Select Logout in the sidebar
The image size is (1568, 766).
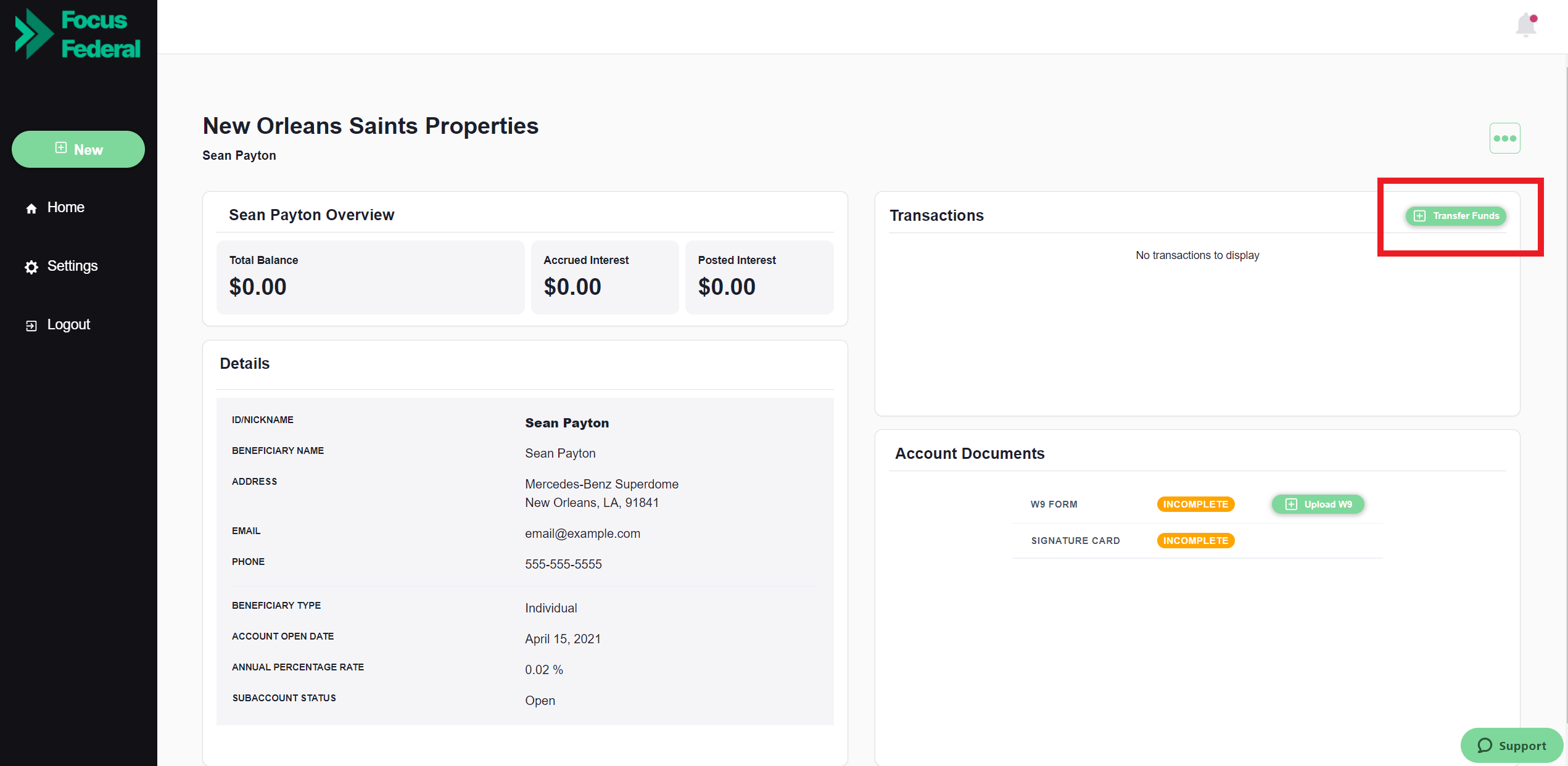coord(68,324)
